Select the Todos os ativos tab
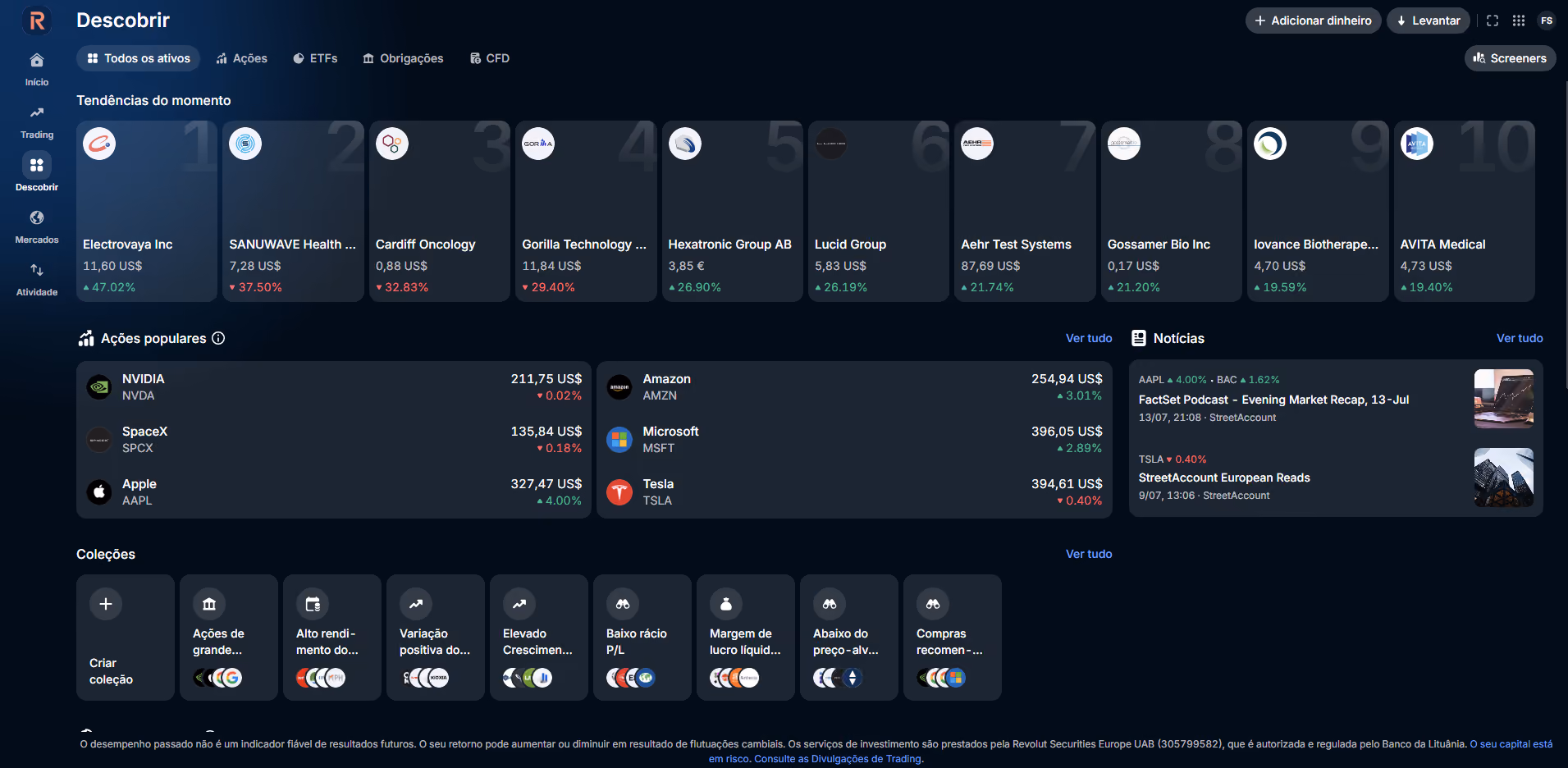Image resolution: width=1568 pixels, height=768 pixels. (x=139, y=58)
